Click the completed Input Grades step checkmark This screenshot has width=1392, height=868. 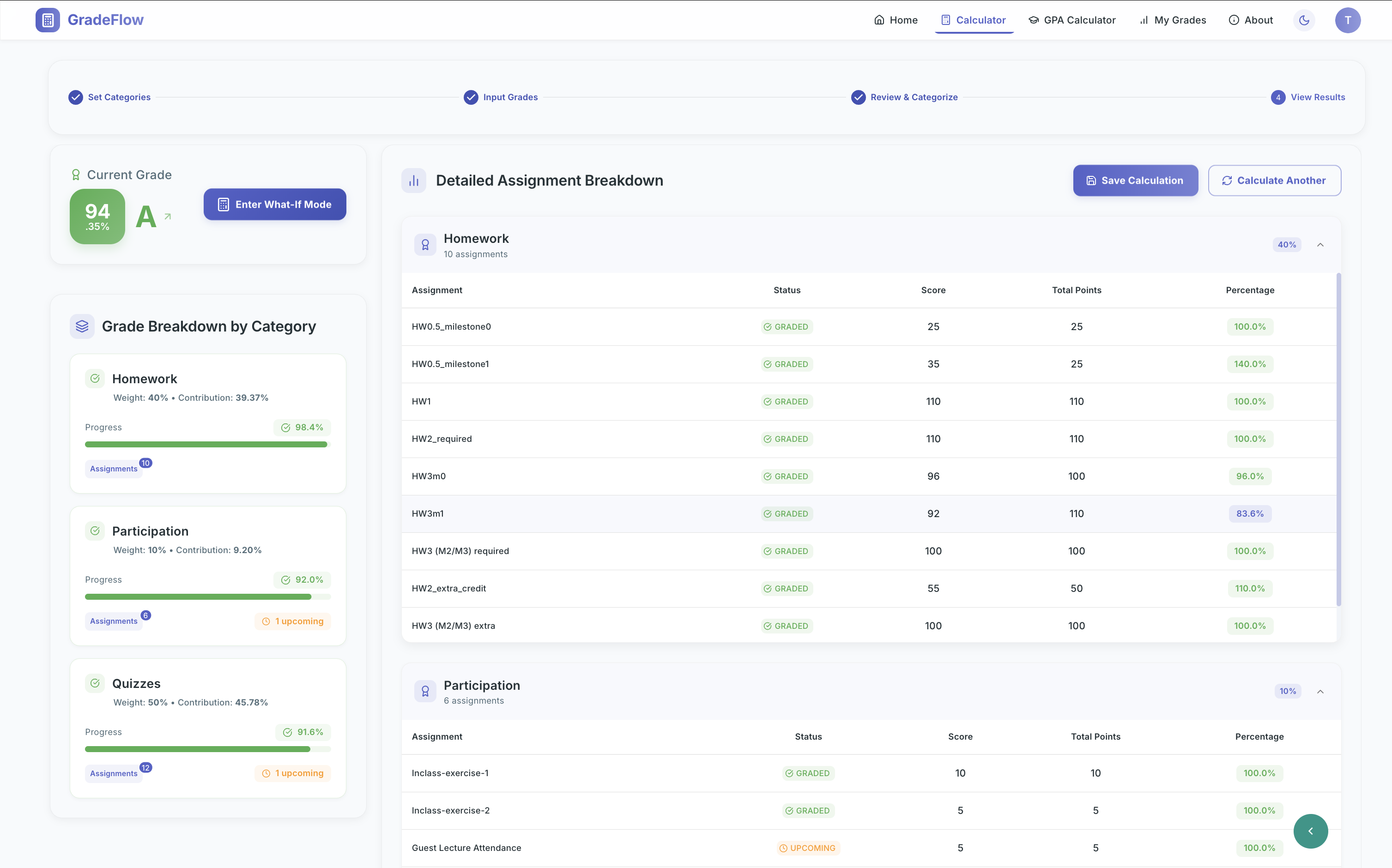coord(470,97)
